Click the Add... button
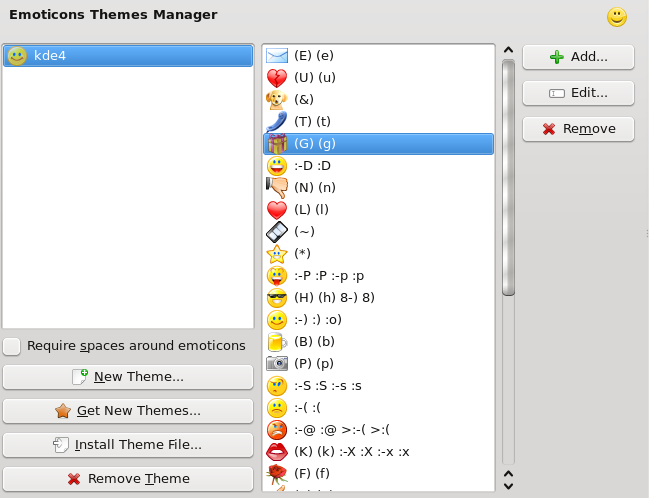649x498 pixels. [578, 57]
